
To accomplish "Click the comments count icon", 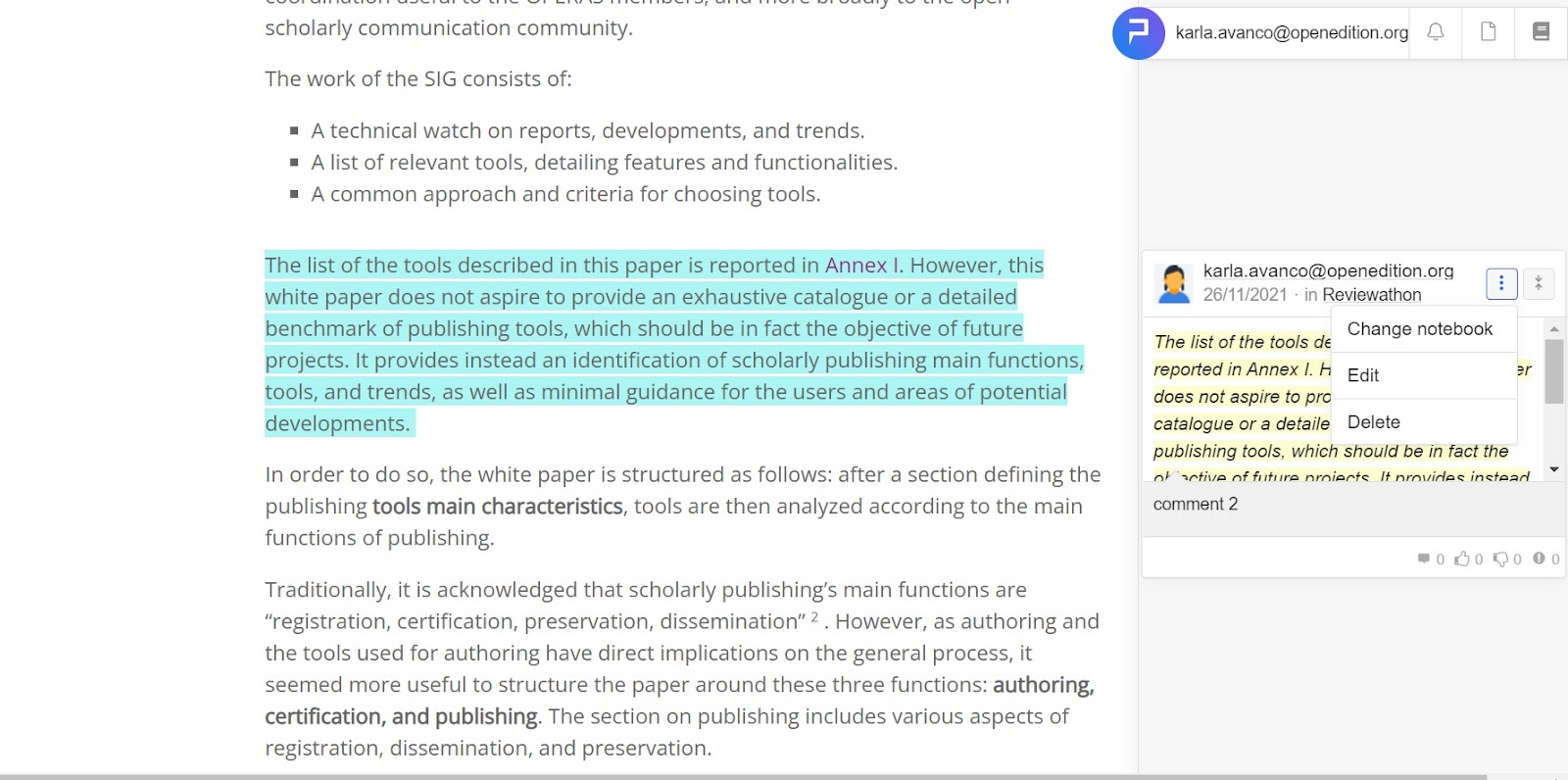I will 1423,559.
